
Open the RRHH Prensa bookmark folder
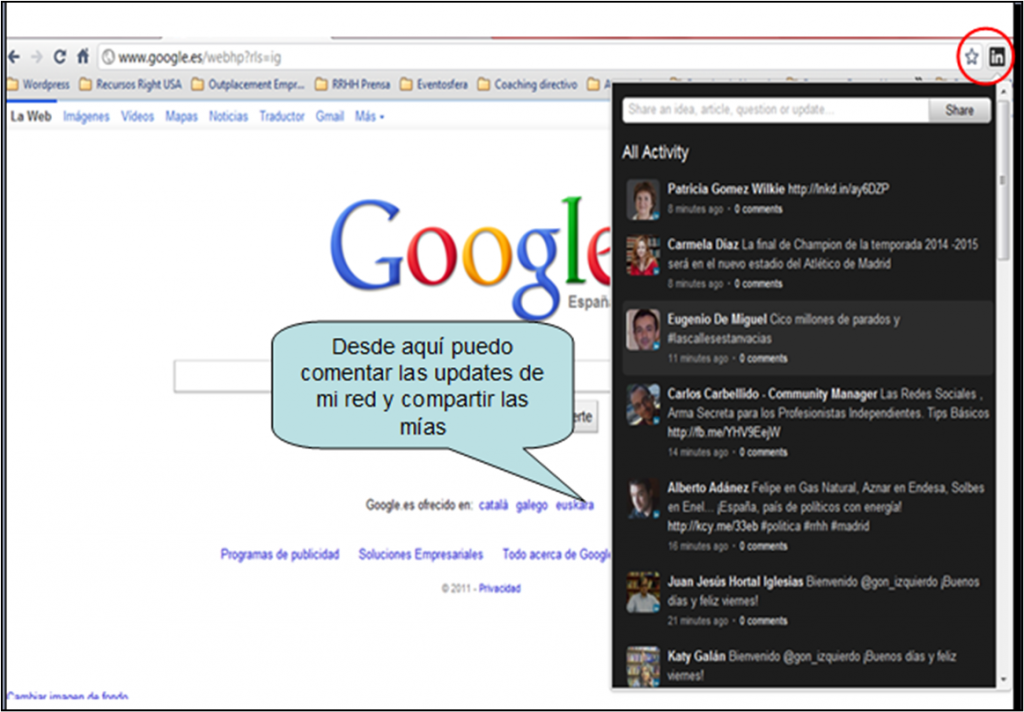tap(352, 84)
